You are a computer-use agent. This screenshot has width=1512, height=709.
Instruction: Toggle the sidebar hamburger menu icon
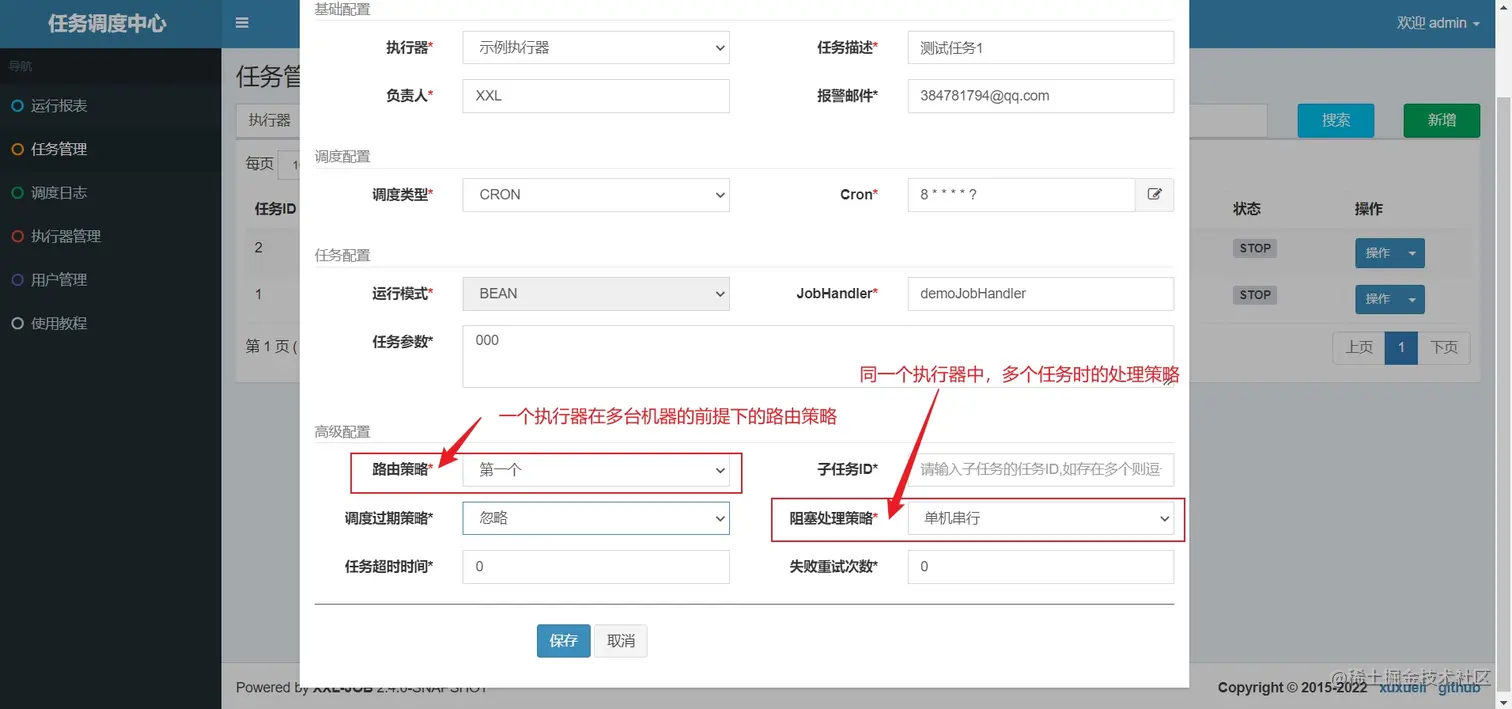click(x=242, y=23)
